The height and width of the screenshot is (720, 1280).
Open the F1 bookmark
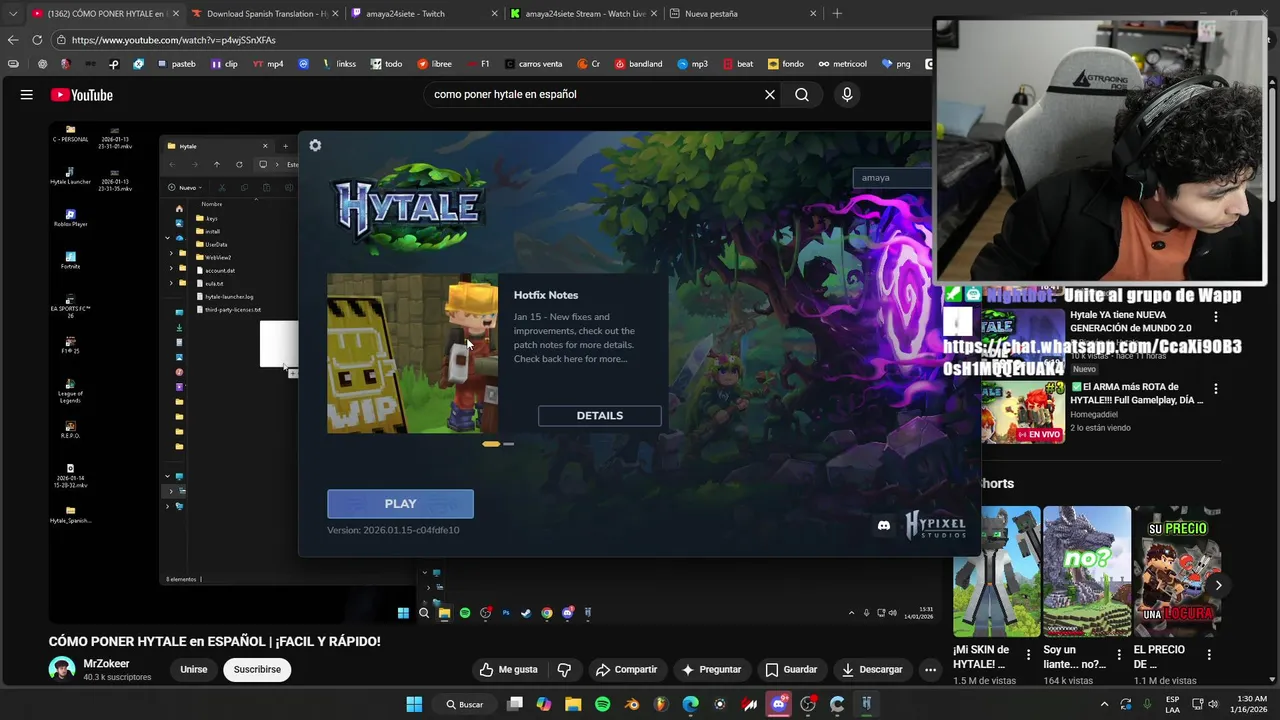478,64
